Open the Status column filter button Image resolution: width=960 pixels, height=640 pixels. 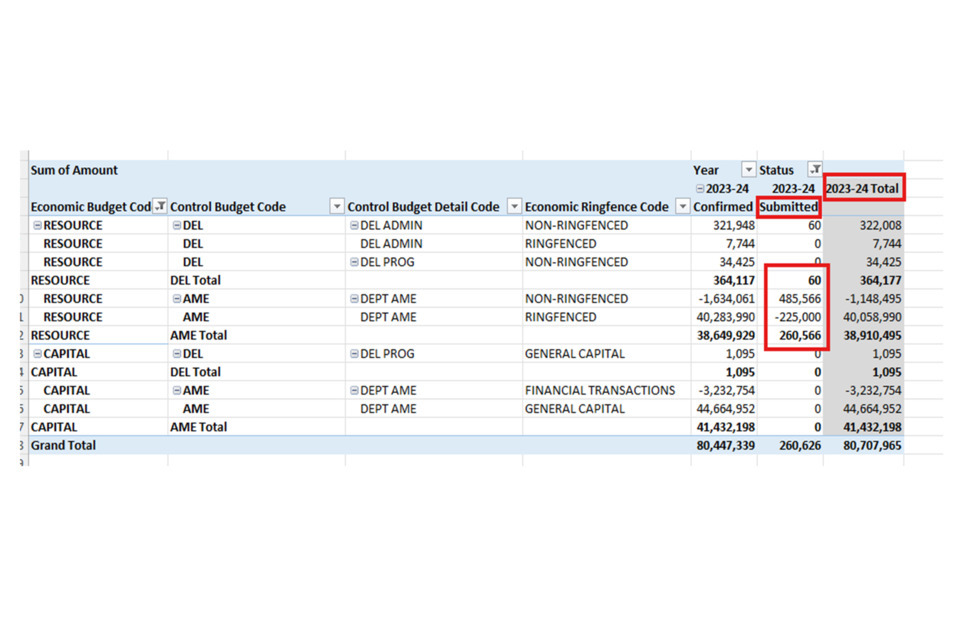(x=815, y=170)
